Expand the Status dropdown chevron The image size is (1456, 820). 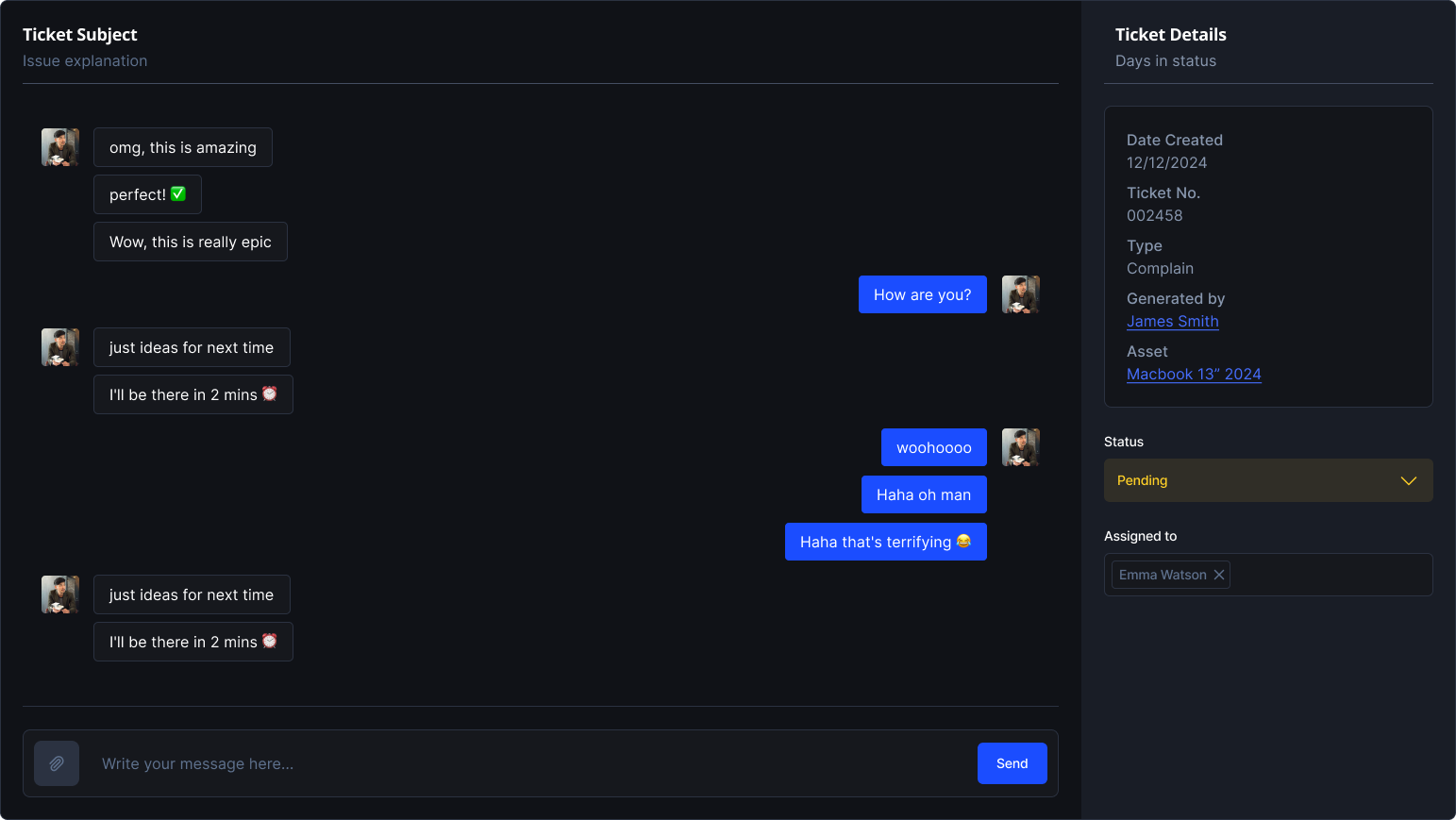(1408, 480)
